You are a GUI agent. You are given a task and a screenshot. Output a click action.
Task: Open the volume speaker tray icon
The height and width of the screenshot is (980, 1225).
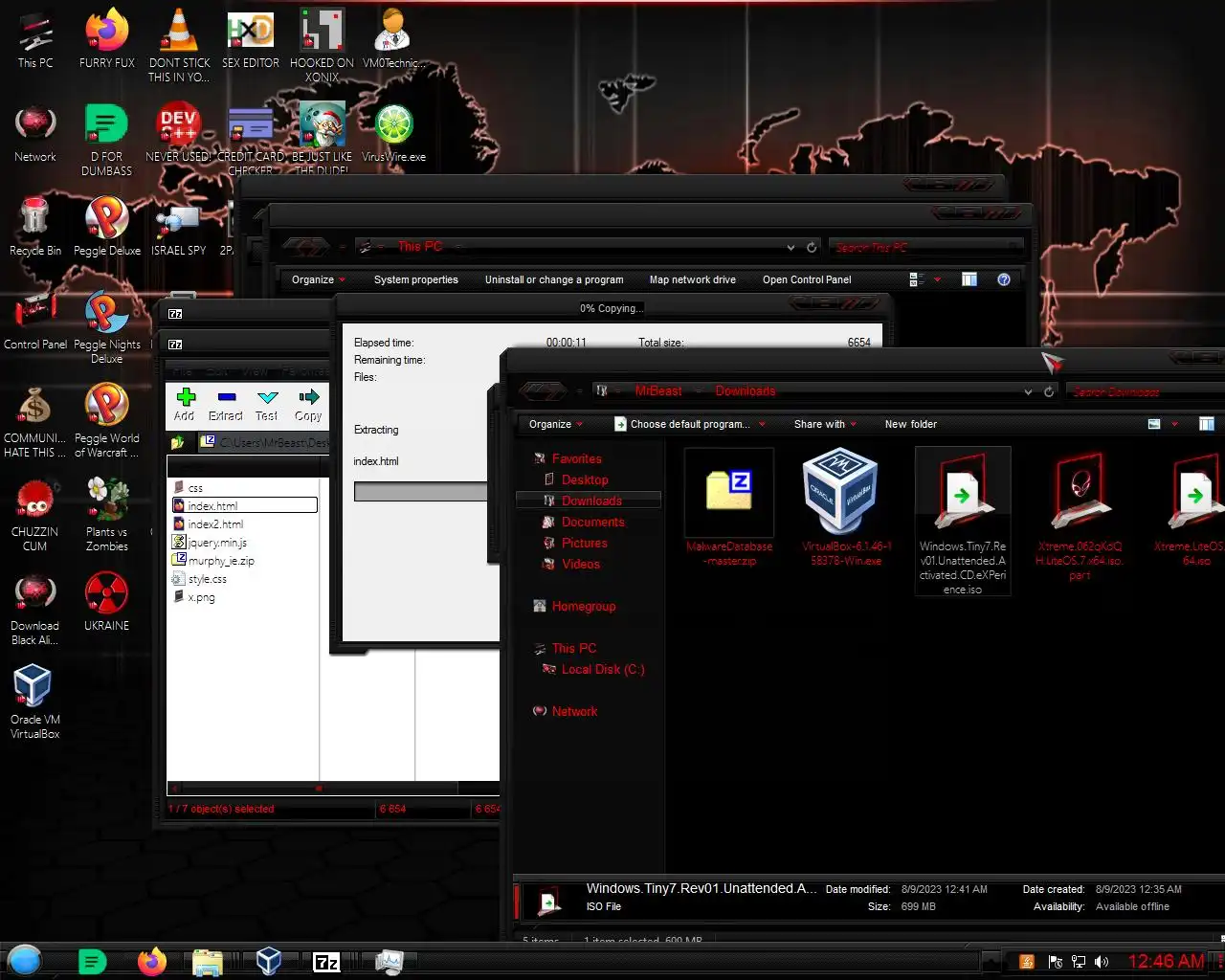tap(1102, 962)
